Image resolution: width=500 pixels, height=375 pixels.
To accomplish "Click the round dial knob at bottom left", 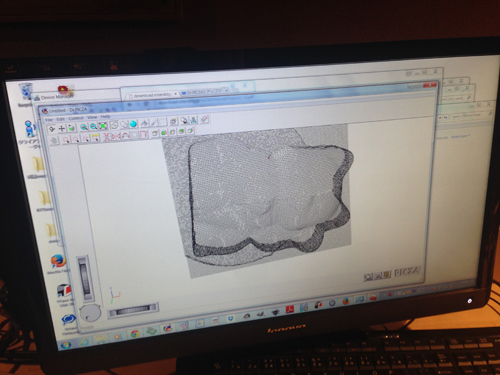I will [90, 313].
